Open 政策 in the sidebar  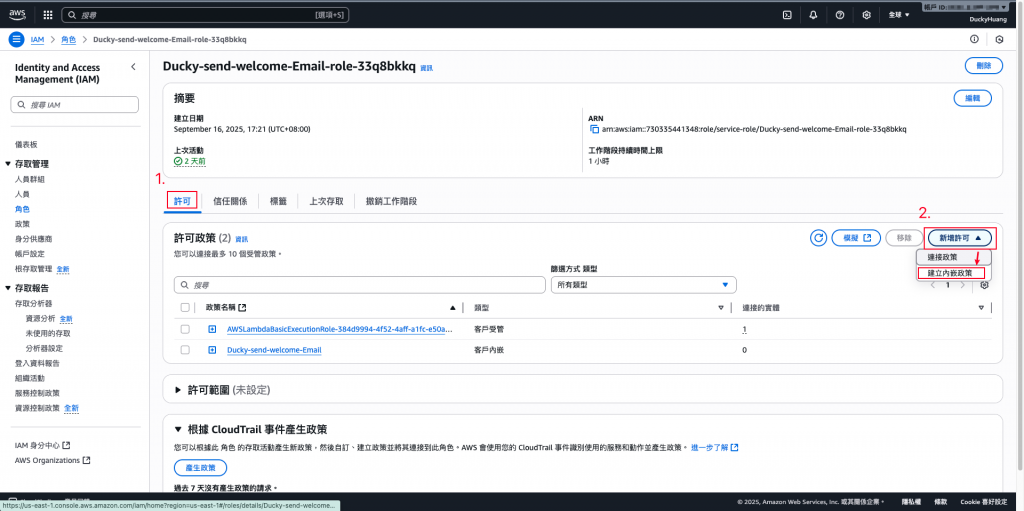point(22,224)
